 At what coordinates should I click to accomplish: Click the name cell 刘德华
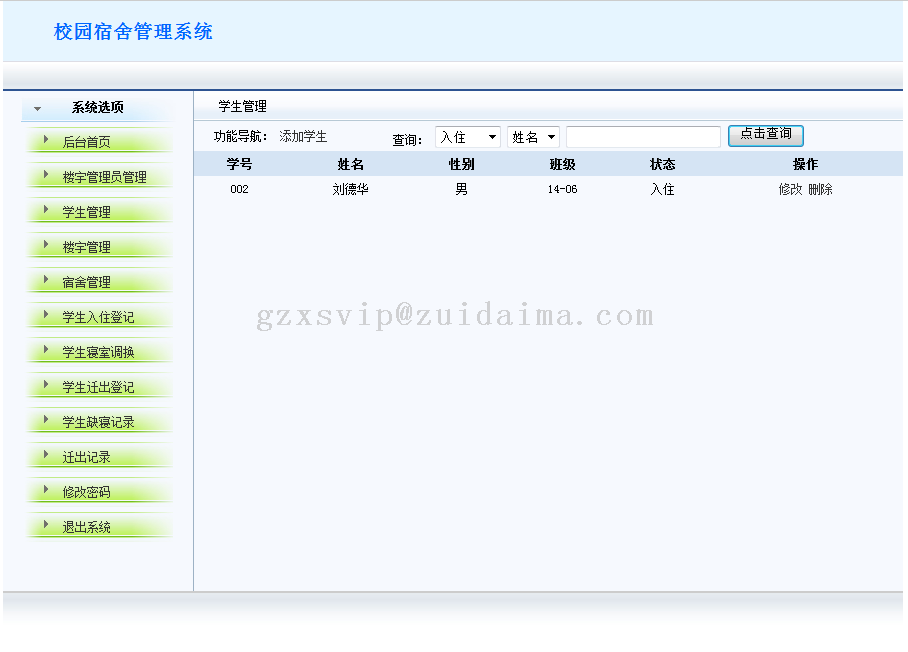pyautogui.click(x=350, y=189)
